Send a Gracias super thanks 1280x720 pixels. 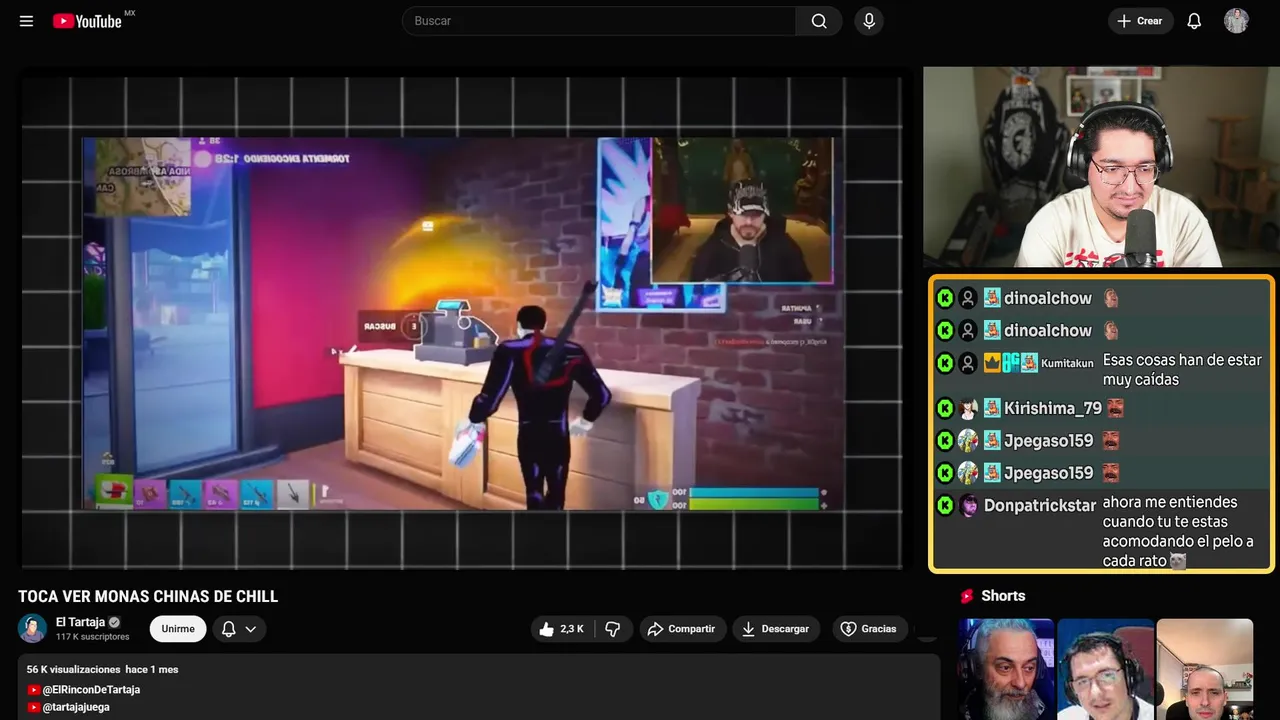tap(869, 629)
